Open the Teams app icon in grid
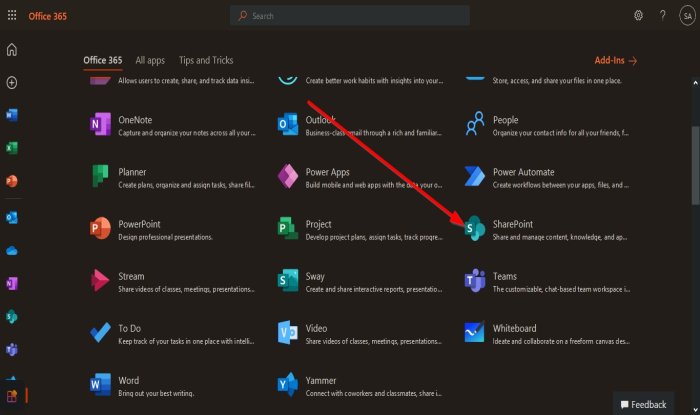 click(475, 280)
